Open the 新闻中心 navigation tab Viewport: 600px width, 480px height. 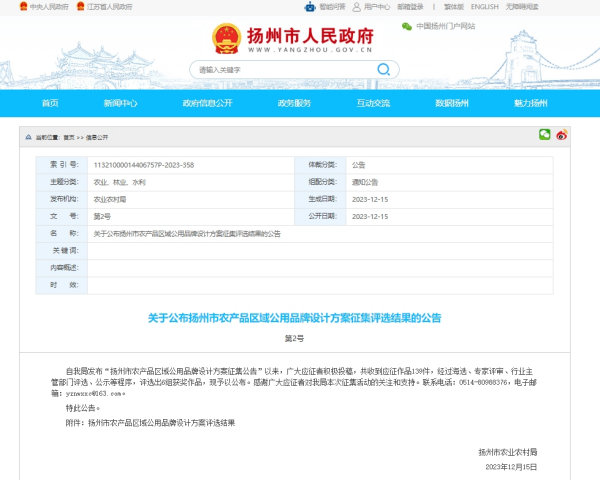pos(120,103)
